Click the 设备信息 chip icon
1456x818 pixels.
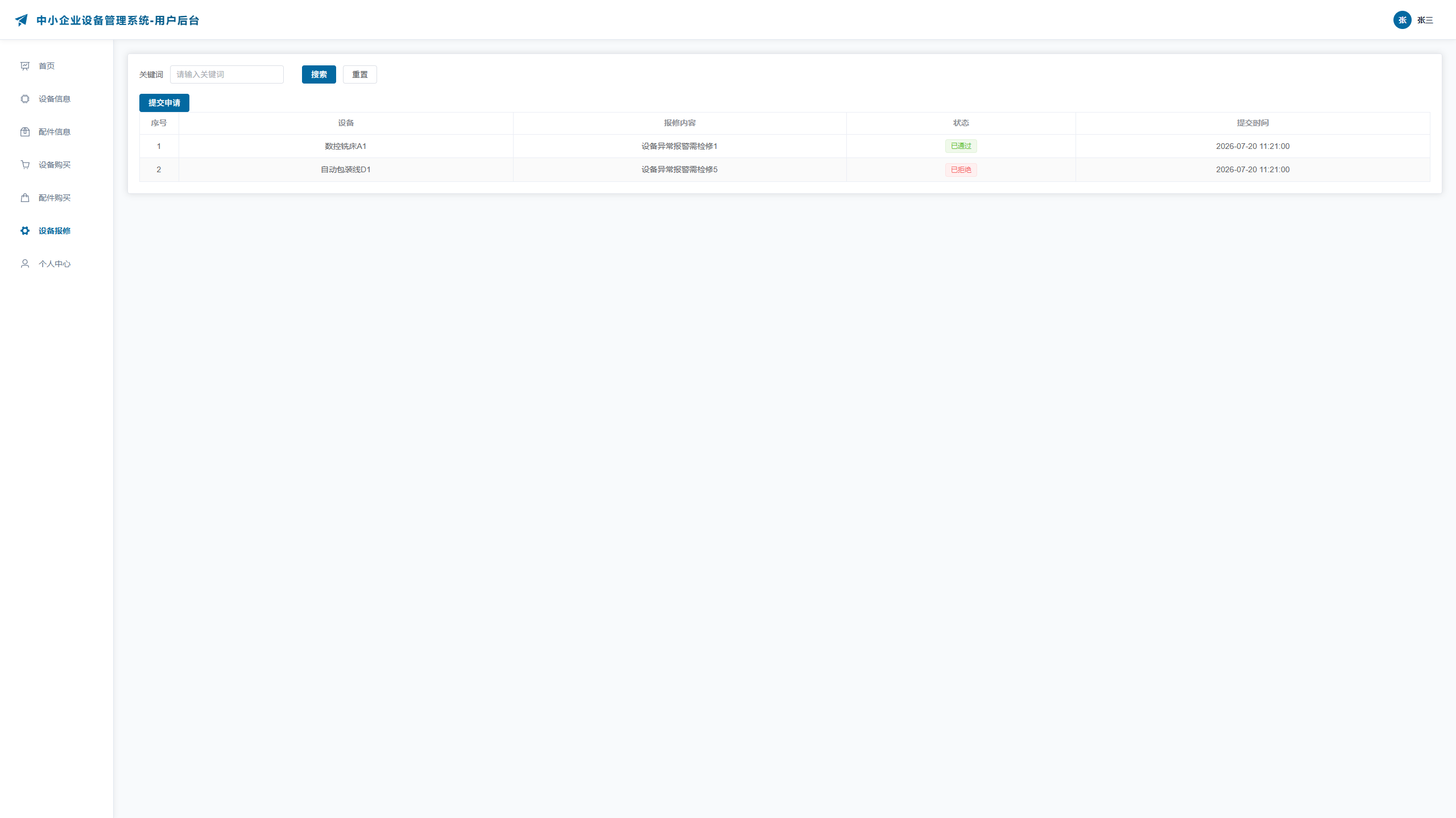pyautogui.click(x=25, y=99)
